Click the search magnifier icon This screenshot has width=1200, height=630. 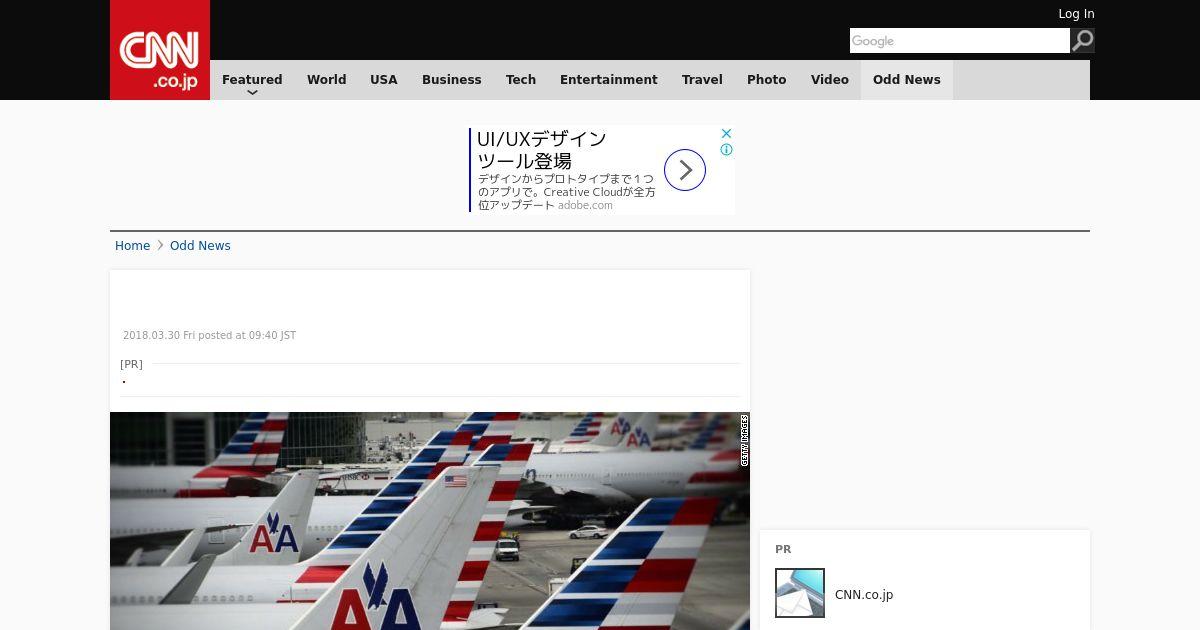pyautogui.click(x=1083, y=40)
